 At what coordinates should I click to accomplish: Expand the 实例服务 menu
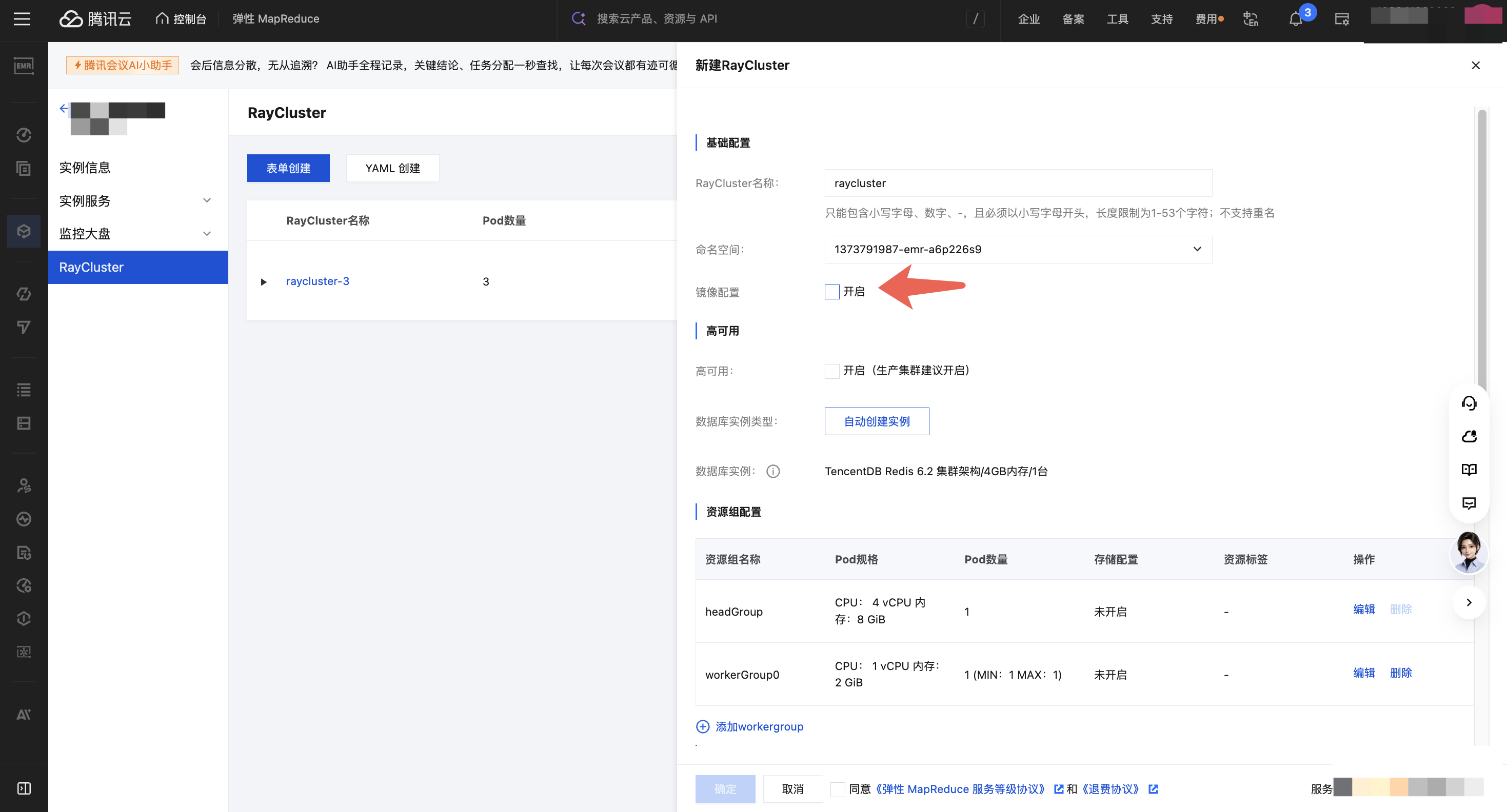point(137,200)
